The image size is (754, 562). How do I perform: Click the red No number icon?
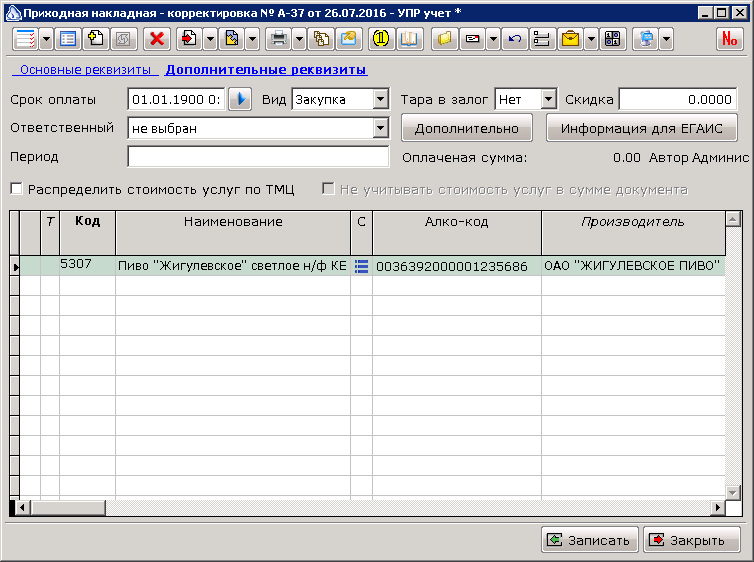[729, 39]
